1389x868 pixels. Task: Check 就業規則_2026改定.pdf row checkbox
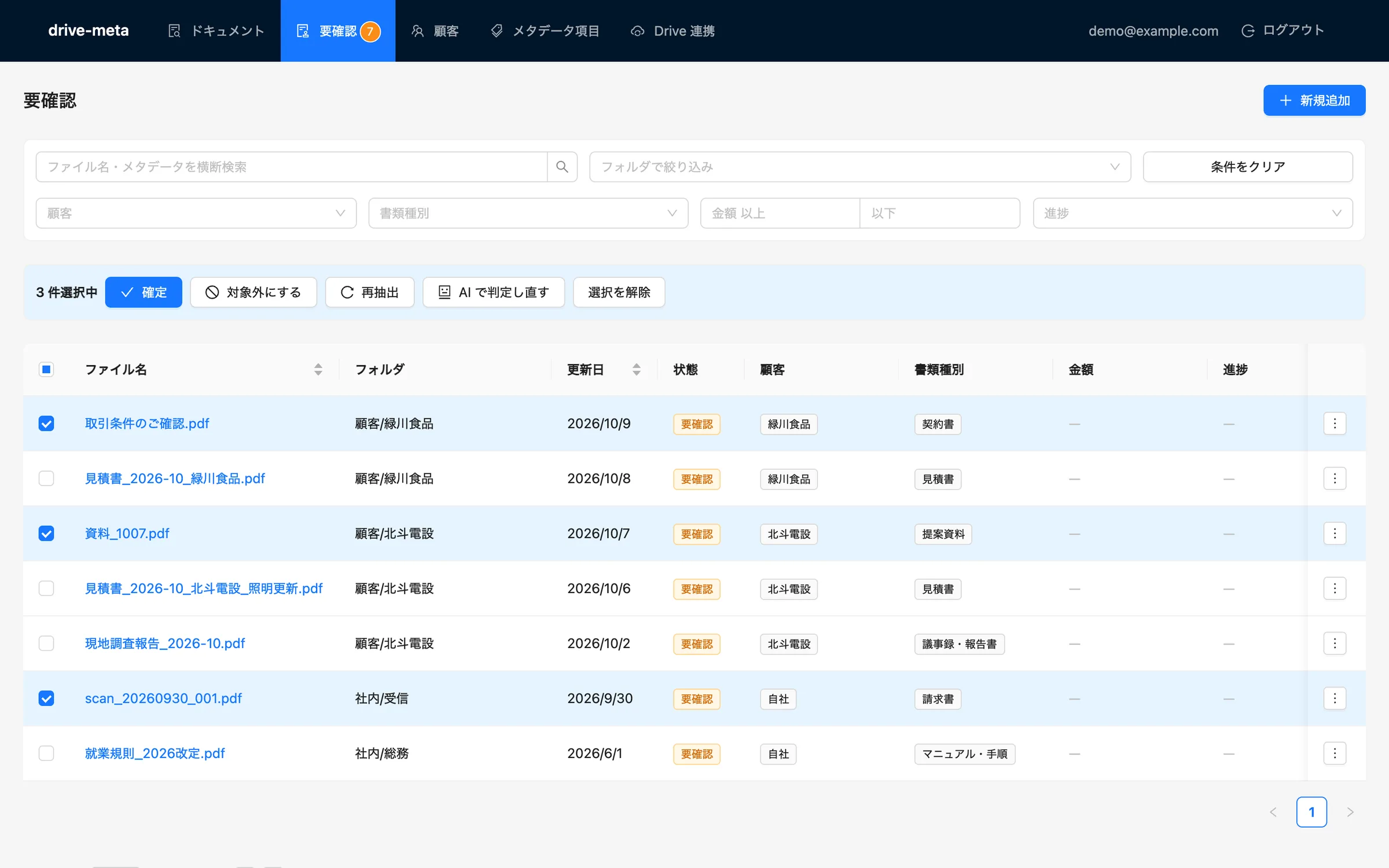(46, 753)
